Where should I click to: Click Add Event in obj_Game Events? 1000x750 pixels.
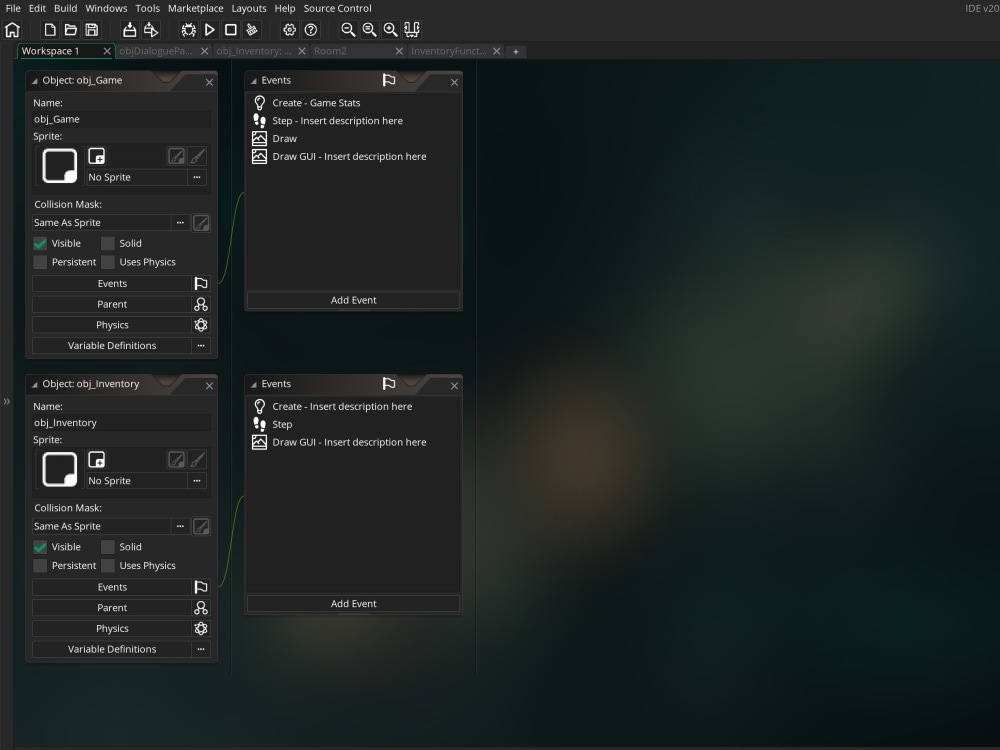[353, 300]
